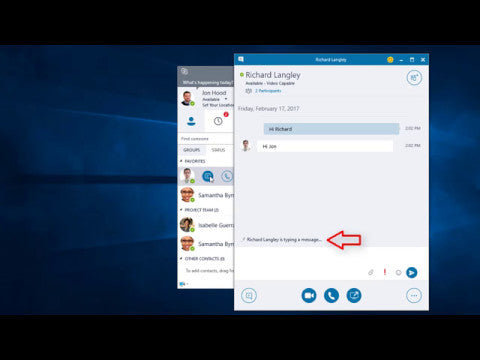Open the IM button at bottom left of the conversation
The width and height of the screenshot is (480, 360).
click(249, 295)
